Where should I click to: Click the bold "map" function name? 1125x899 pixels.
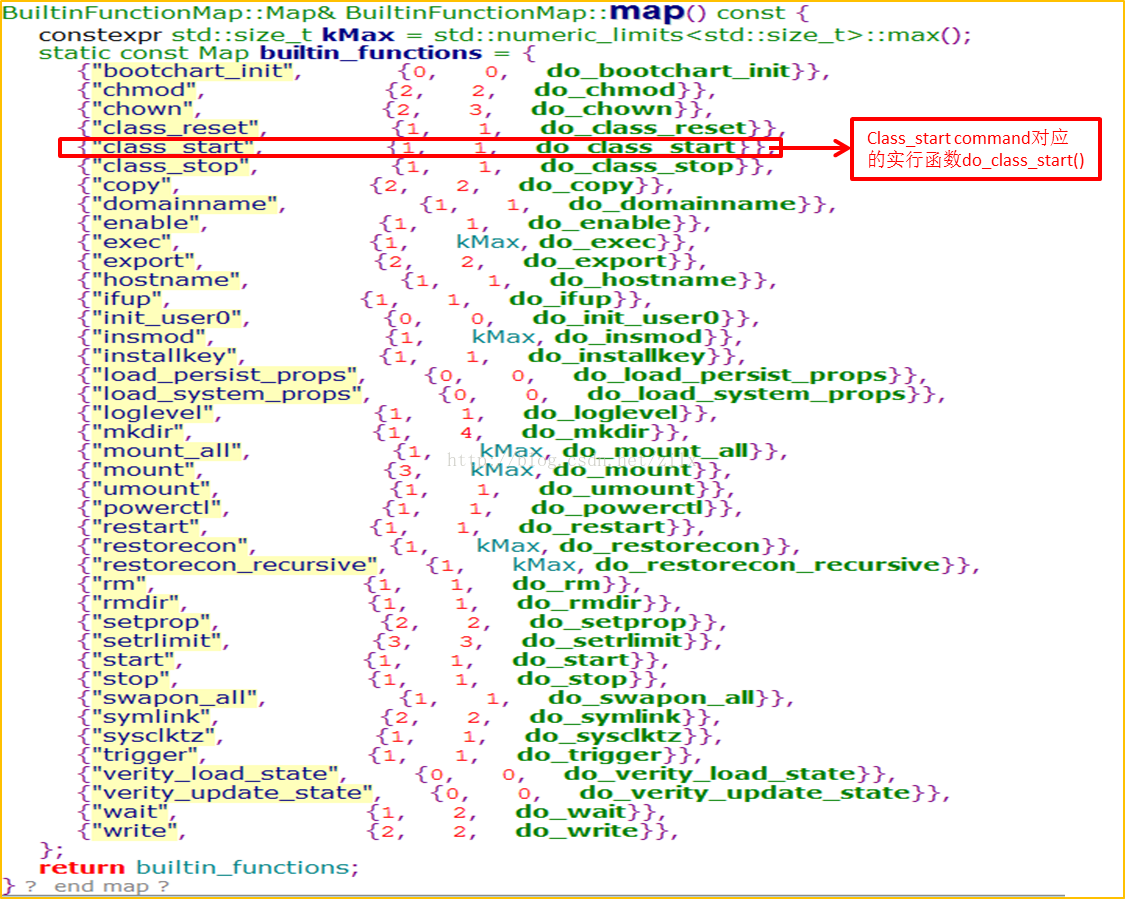point(647,13)
